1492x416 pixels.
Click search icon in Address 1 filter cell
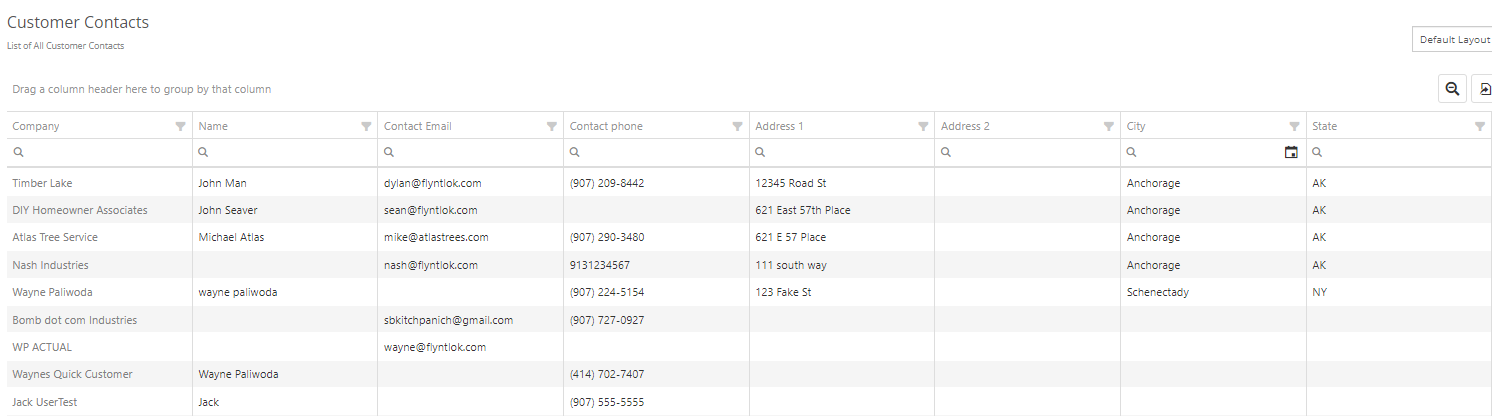point(760,153)
